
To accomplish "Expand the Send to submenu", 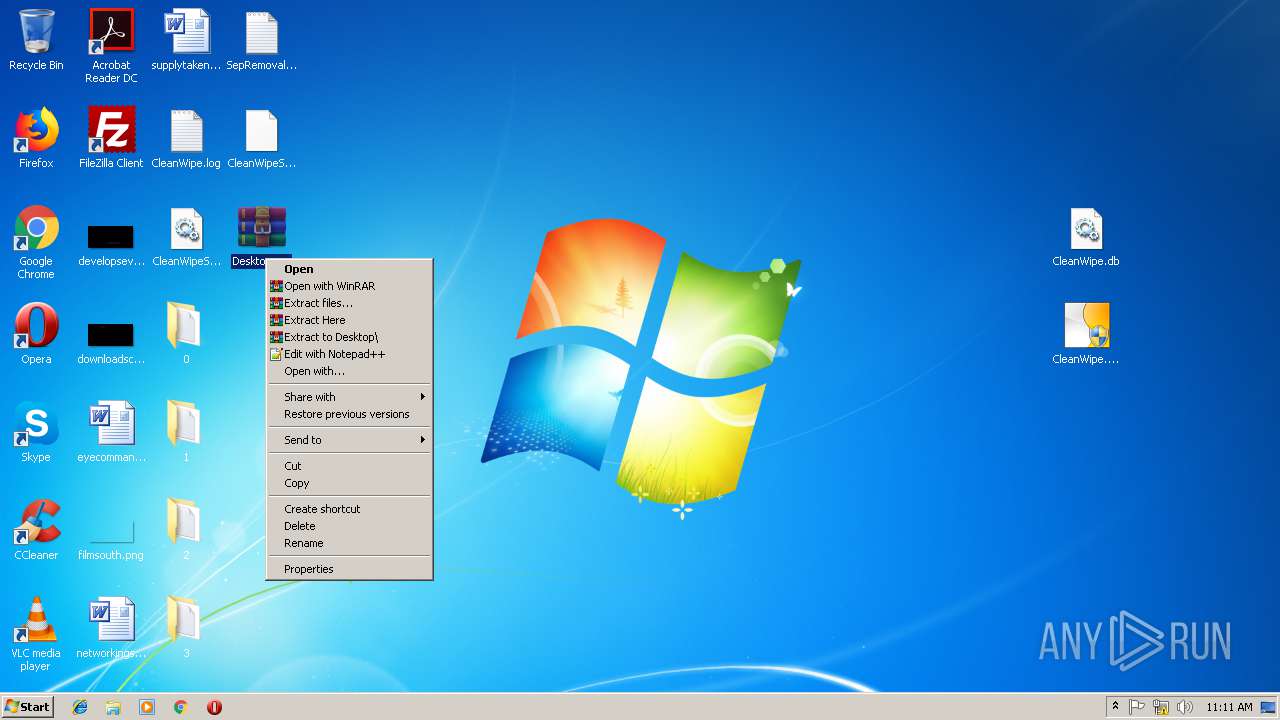I will pyautogui.click(x=349, y=440).
